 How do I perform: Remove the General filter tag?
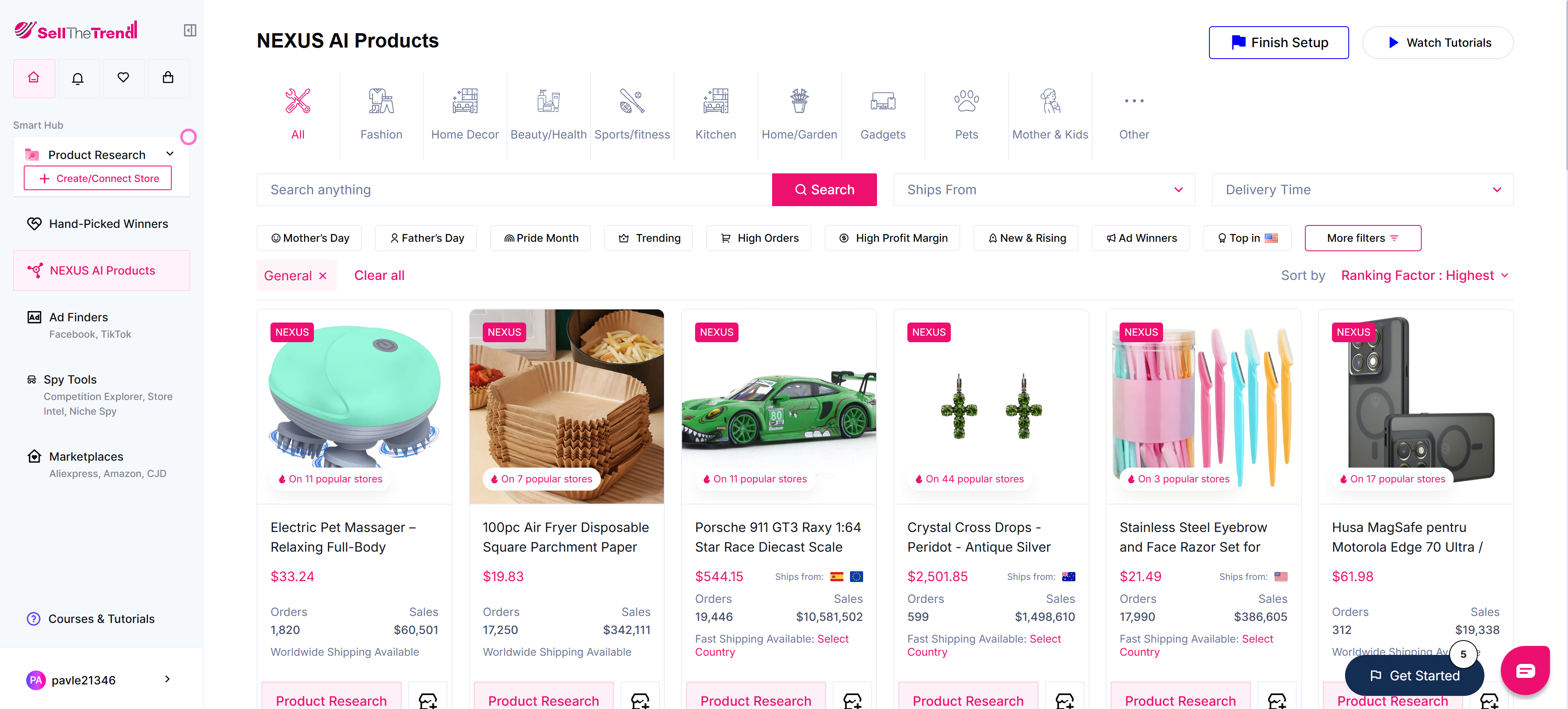[x=323, y=276]
